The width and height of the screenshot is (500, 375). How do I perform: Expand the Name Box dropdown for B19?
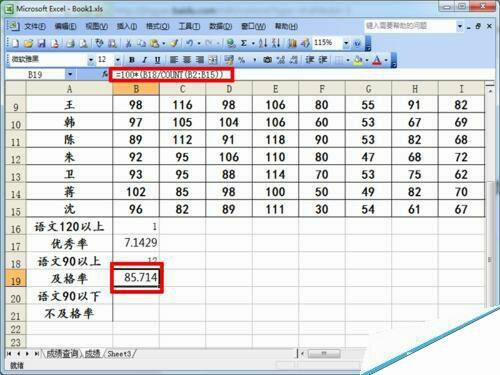click(70, 74)
